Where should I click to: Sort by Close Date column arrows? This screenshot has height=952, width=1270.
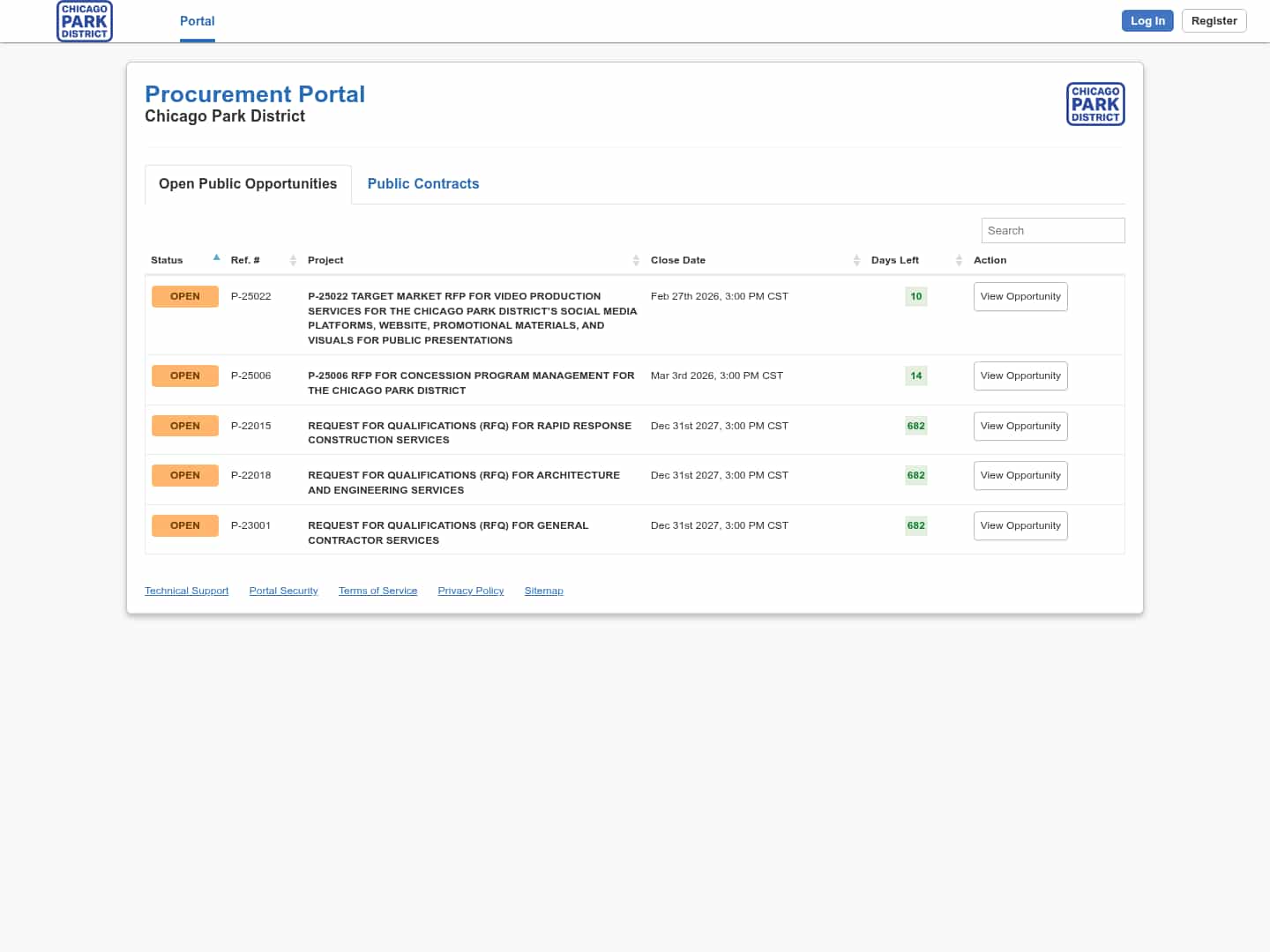pyautogui.click(x=856, y=260)
